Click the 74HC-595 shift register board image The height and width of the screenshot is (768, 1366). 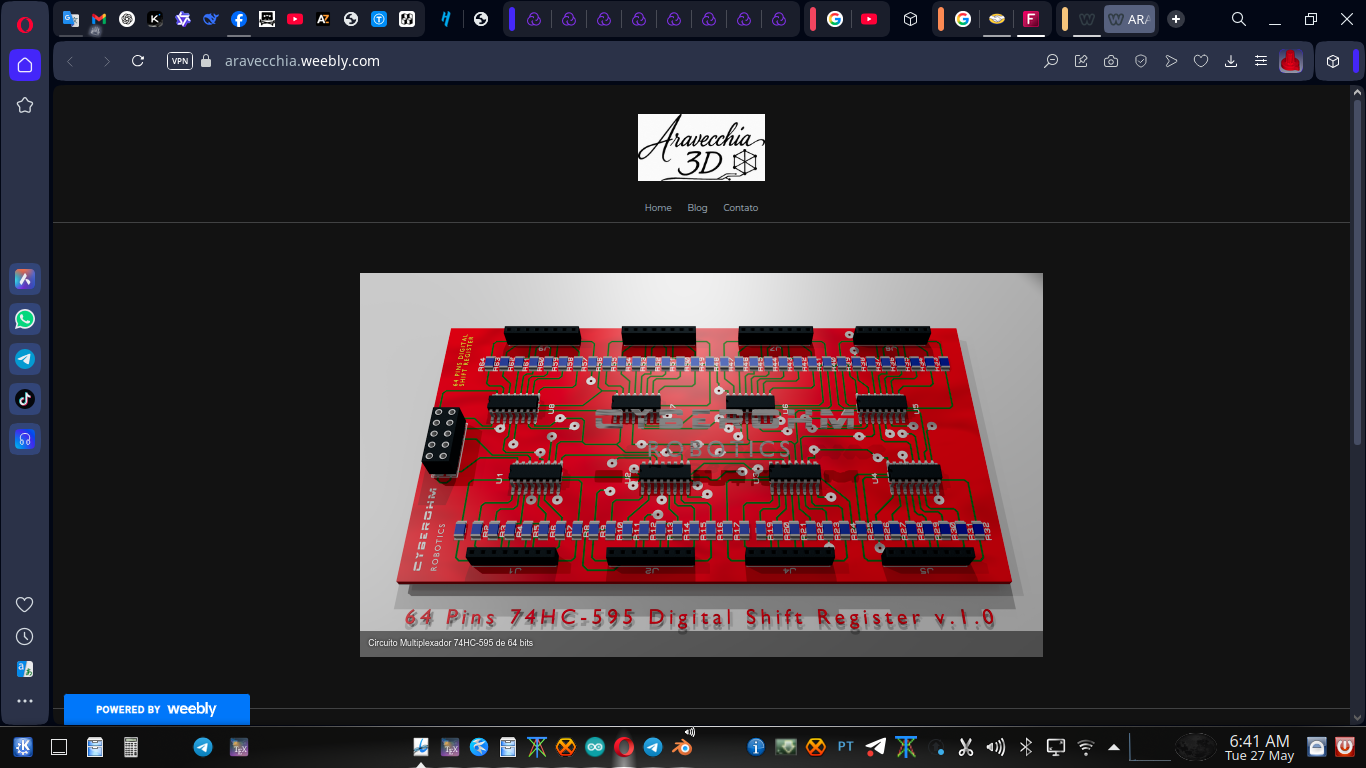[x=701, y=465]
